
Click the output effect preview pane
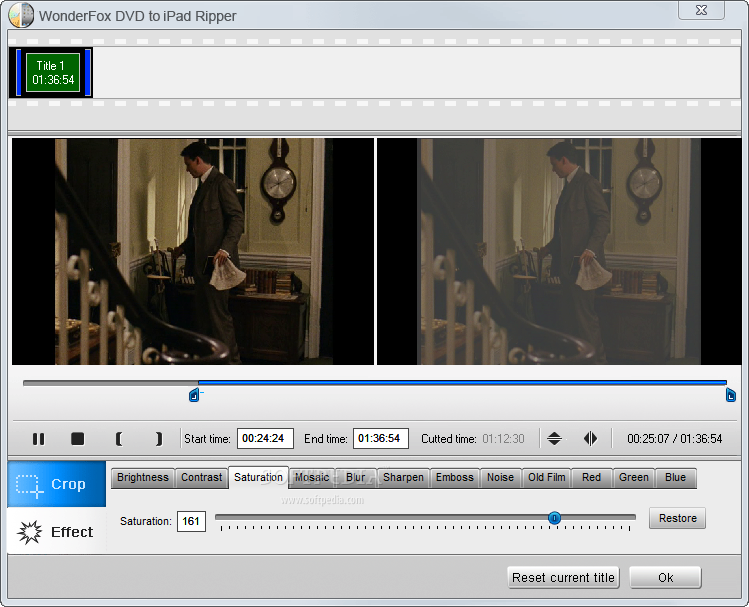point(559,252)
